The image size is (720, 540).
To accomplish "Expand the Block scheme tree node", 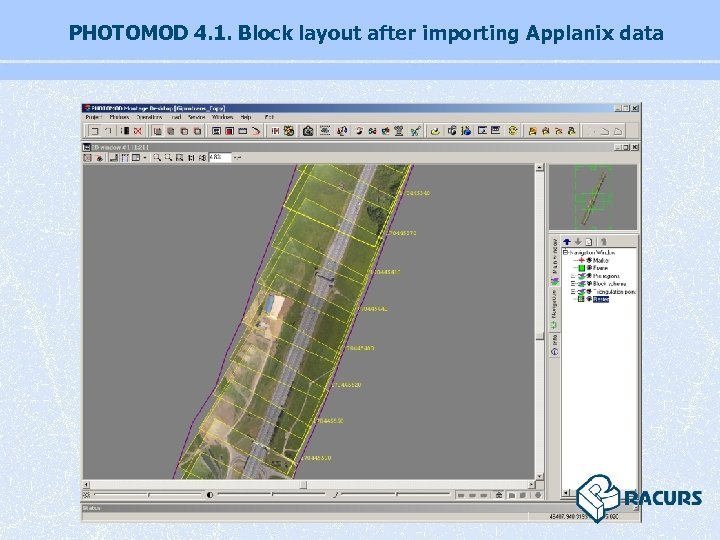I will coord(573,284).
